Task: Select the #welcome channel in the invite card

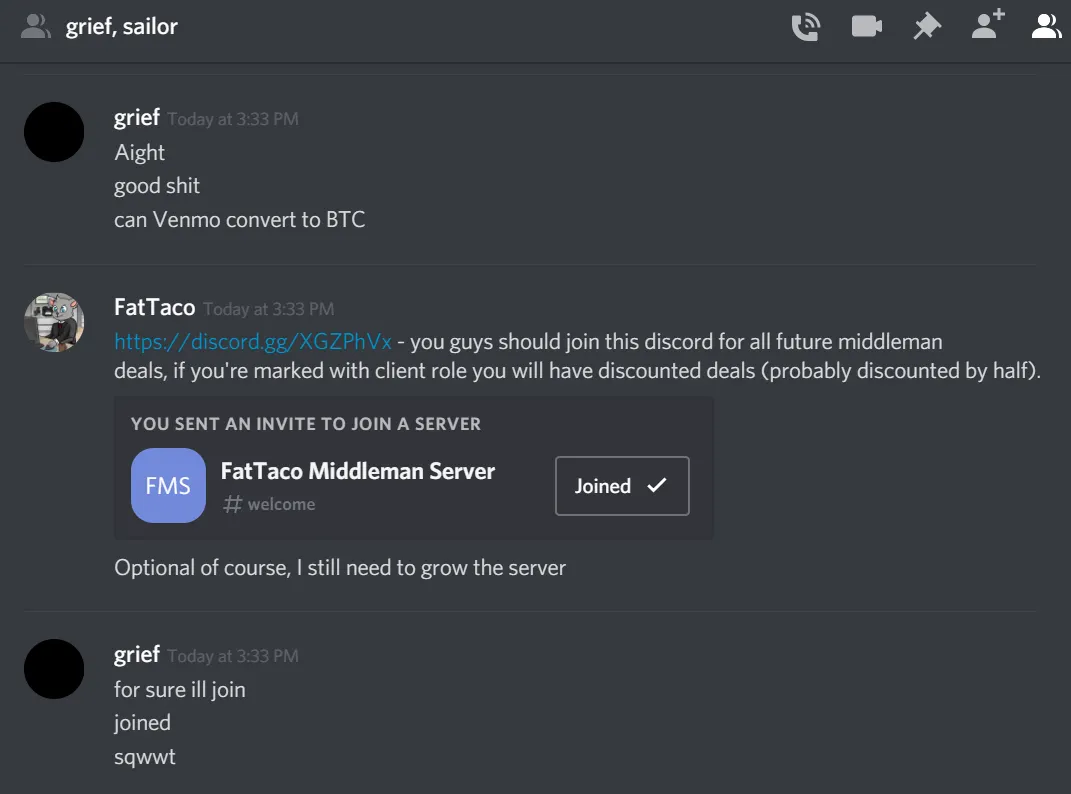Action: coord(269,504)
